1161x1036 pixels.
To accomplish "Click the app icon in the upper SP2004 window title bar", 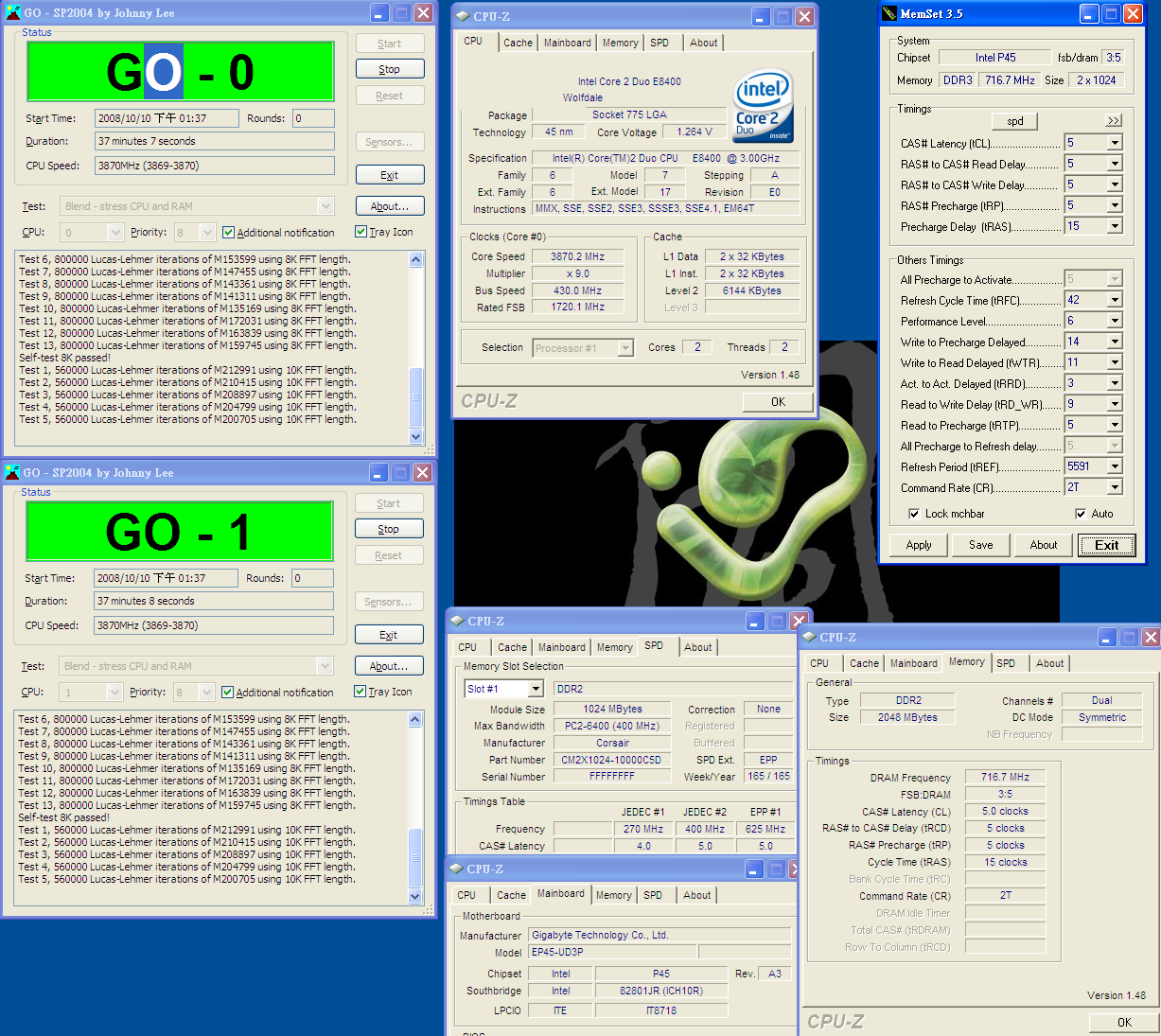I will tap(13, 13).
